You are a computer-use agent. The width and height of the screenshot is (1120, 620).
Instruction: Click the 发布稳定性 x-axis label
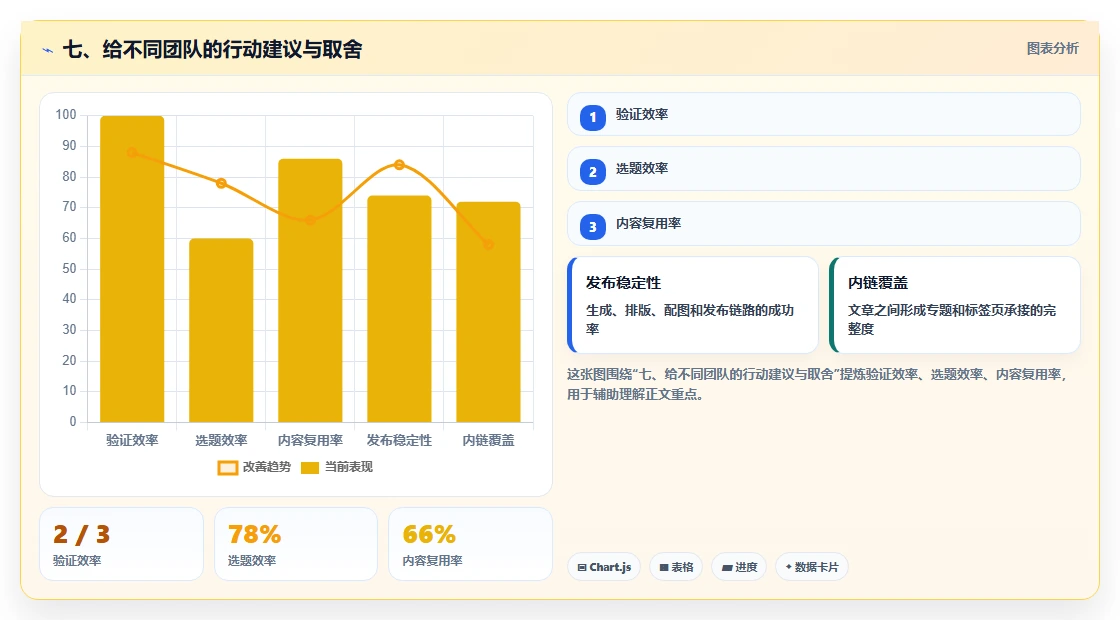399,440
